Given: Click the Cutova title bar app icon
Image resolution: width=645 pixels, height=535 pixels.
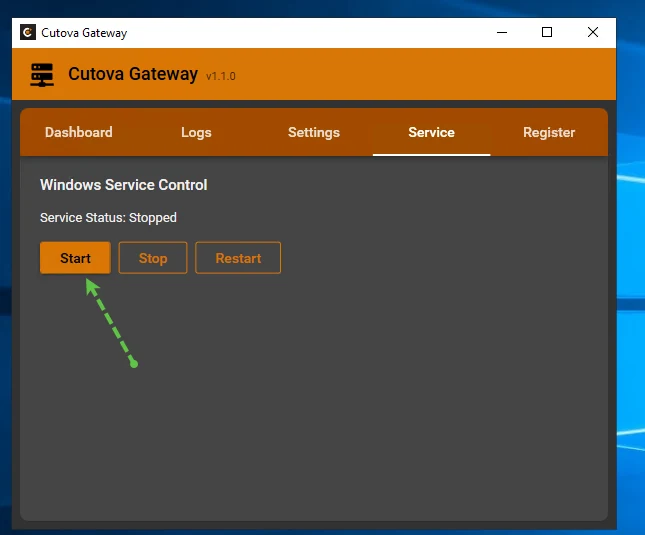Looking at the screenshot, I should pos(28,32).
